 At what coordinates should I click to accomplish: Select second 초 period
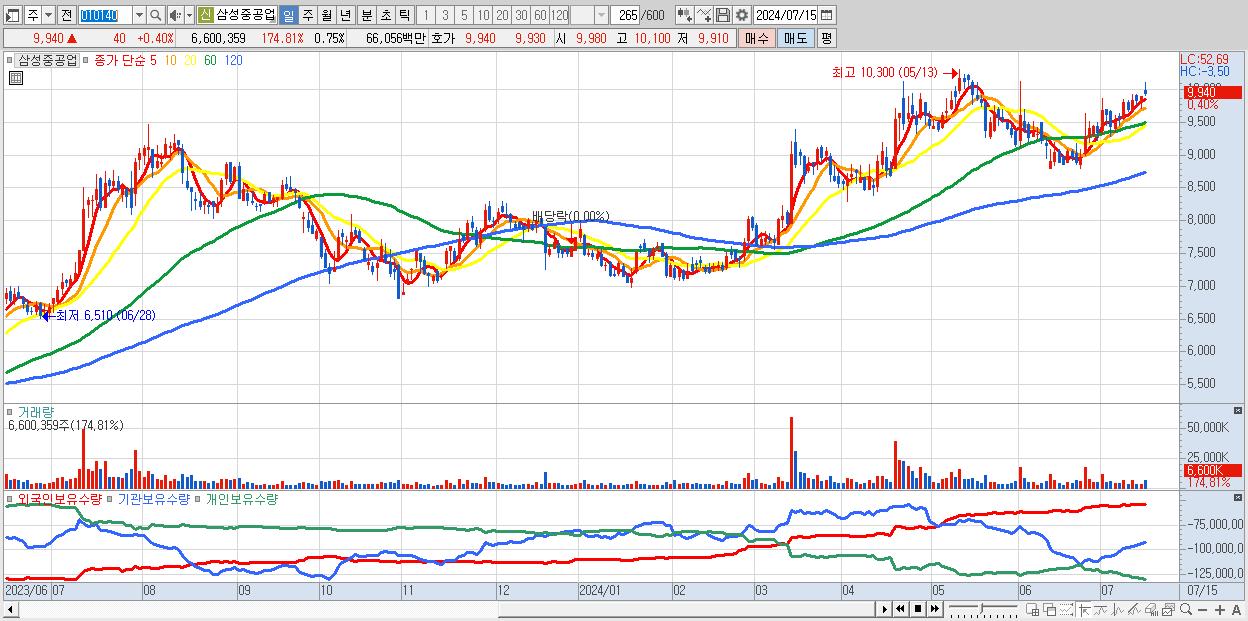pyautogui.click(x=385, y=16)
